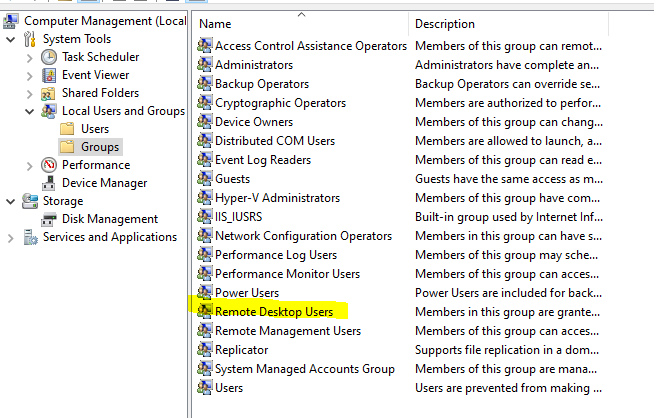The image size is (654, 418).
Task: Click the Groups folder icon in tree
Action: (x=67, y=147)
